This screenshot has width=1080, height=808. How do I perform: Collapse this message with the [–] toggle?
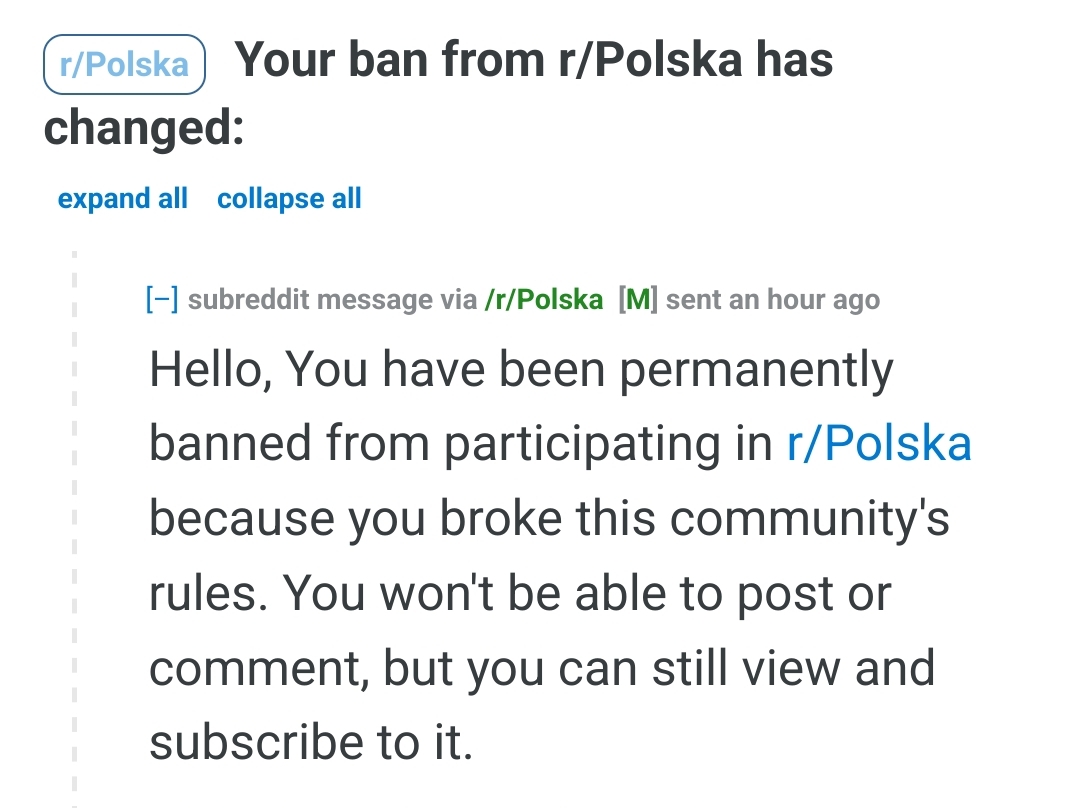tap(162, 299)
